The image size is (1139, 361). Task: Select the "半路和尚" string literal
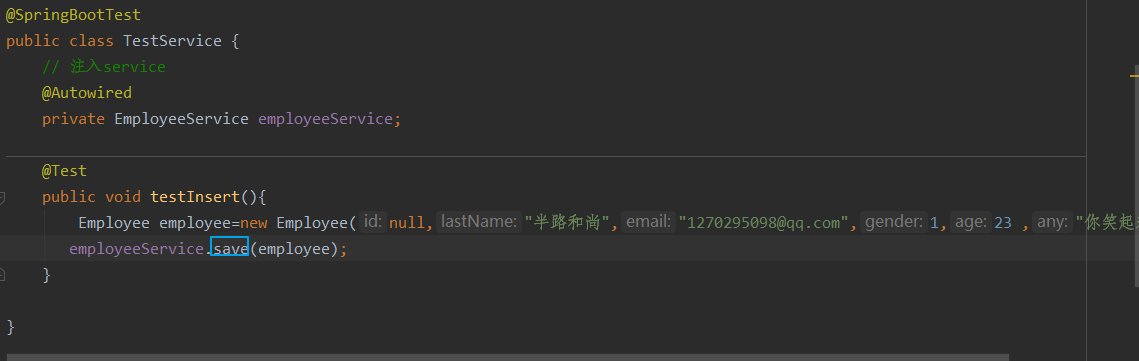(x=567, y=223)
